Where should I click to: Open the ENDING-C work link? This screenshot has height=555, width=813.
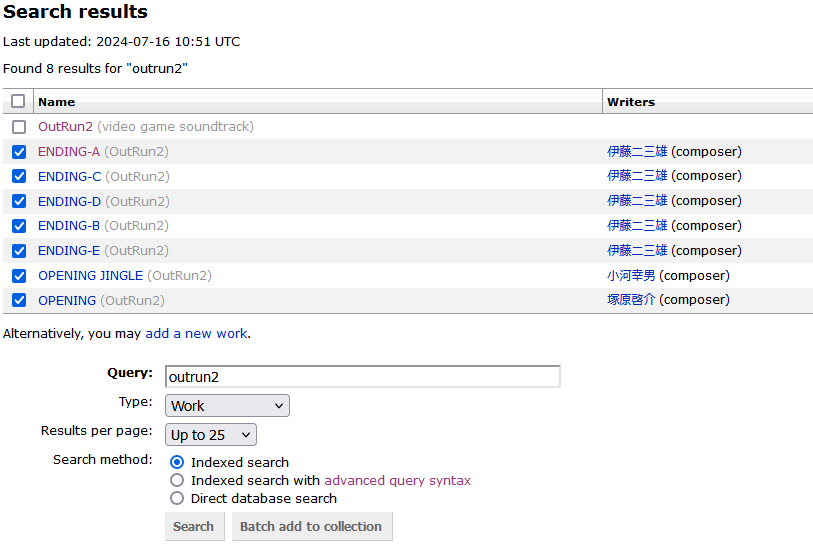pyautogui.click(x=69, y=176)
